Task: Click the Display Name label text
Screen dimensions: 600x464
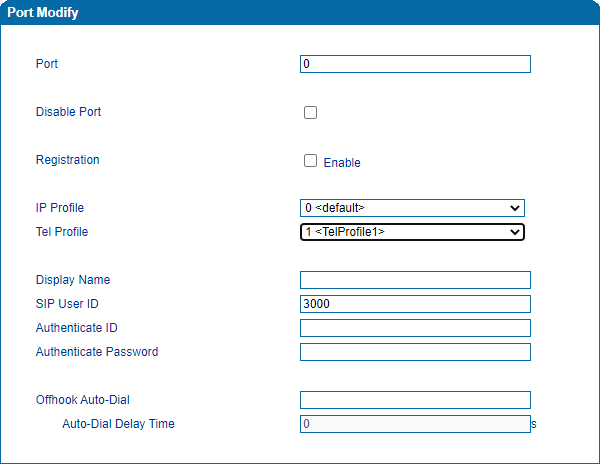Action: coord(73,280)
